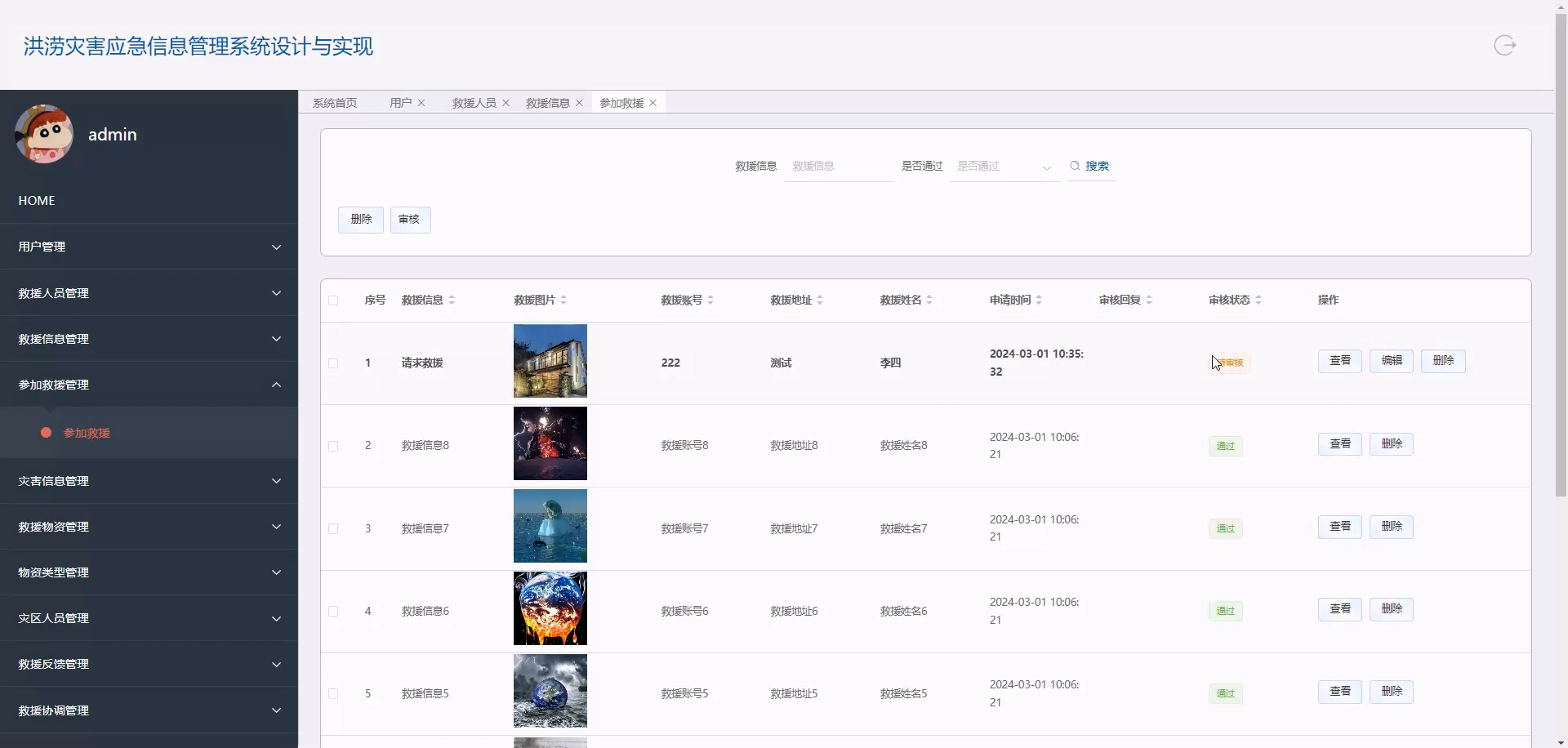Close the 参加救援 tab with its X
Screen dimensions: 1568x748
coord(653,103)
